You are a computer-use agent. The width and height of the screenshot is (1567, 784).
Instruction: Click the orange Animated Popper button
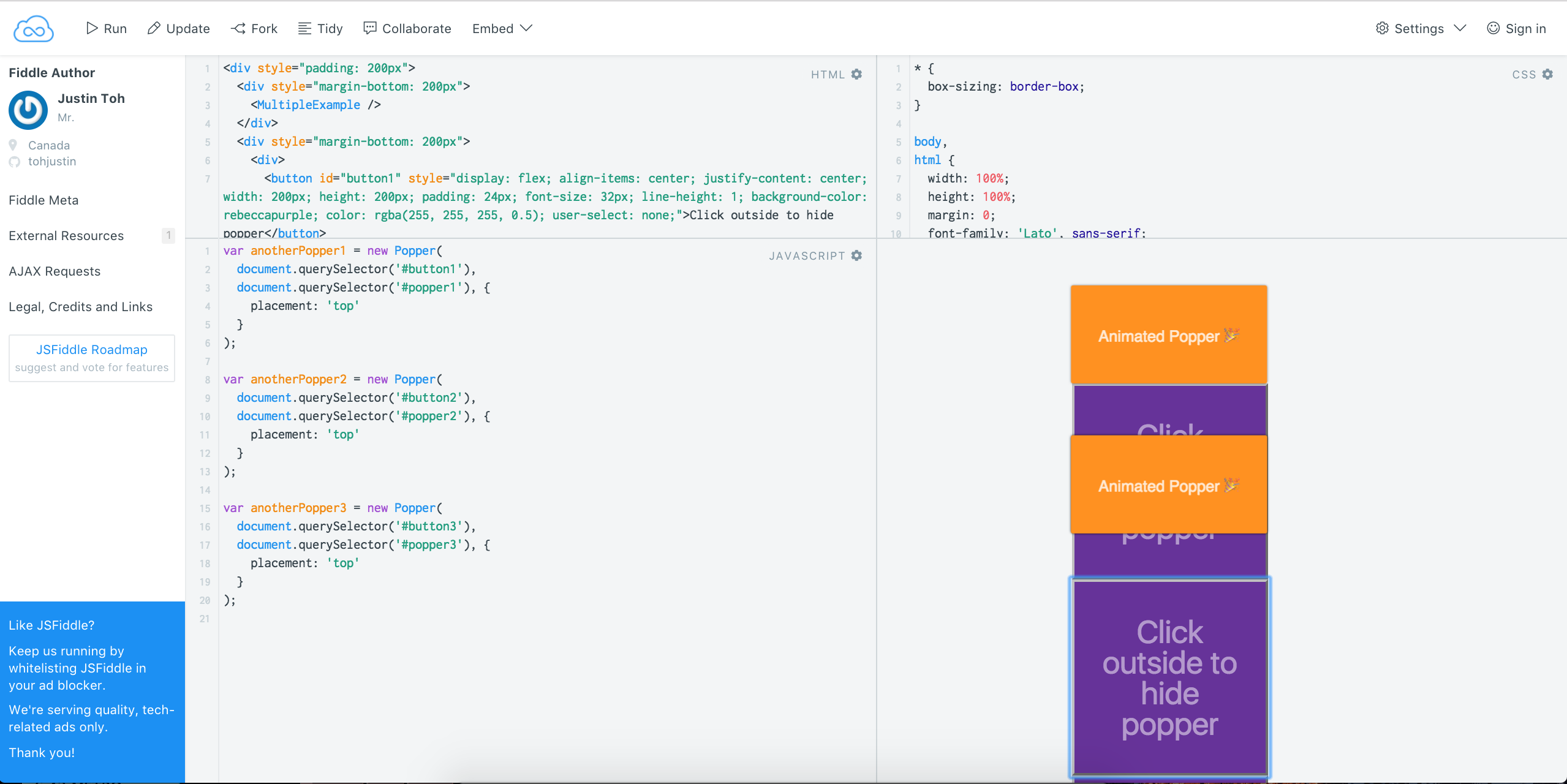tap(1168, 335)
